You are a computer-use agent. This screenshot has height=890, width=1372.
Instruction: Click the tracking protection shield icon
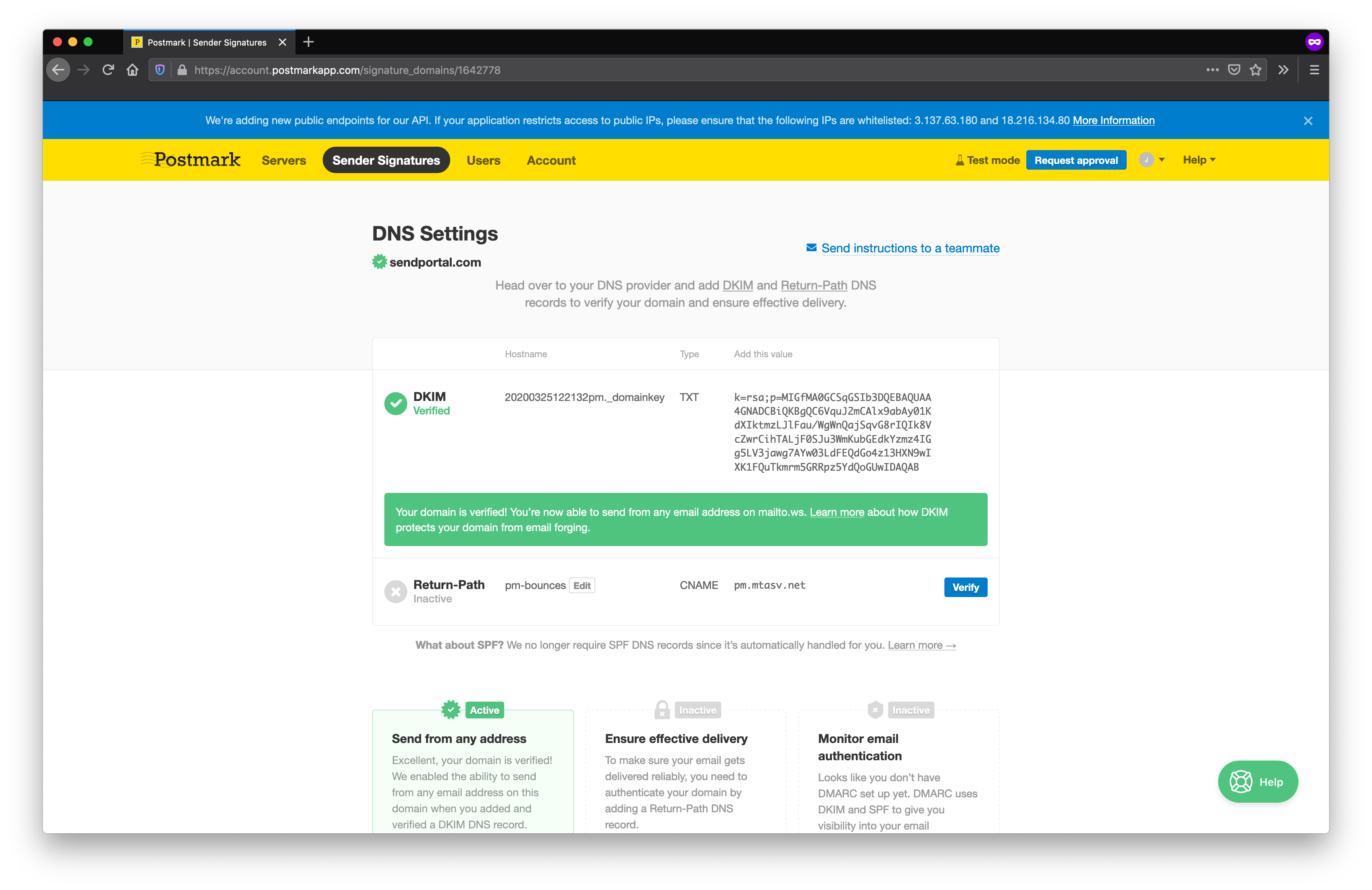click(160, 70)
